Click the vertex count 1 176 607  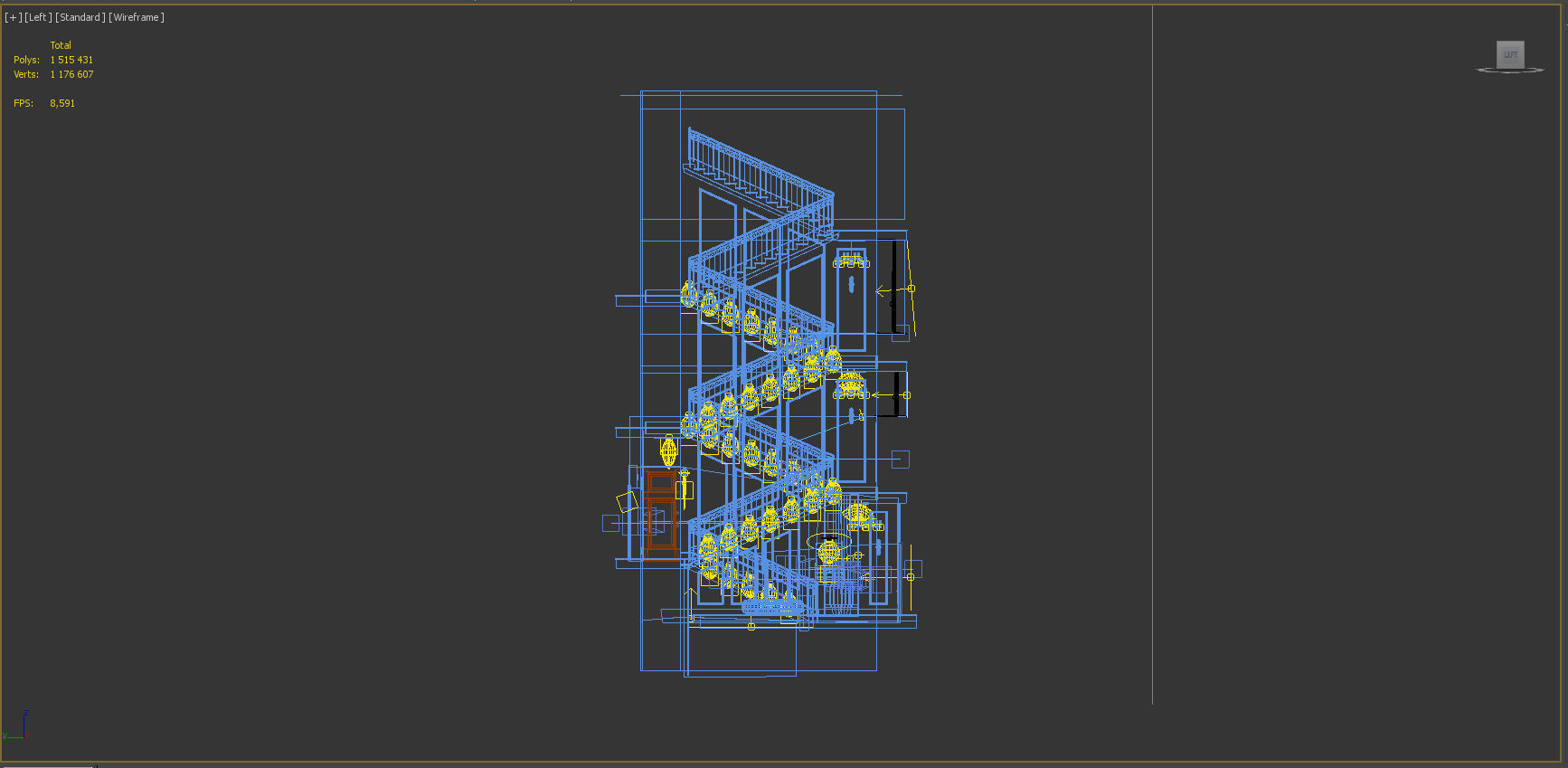click(x=71, y=74)
